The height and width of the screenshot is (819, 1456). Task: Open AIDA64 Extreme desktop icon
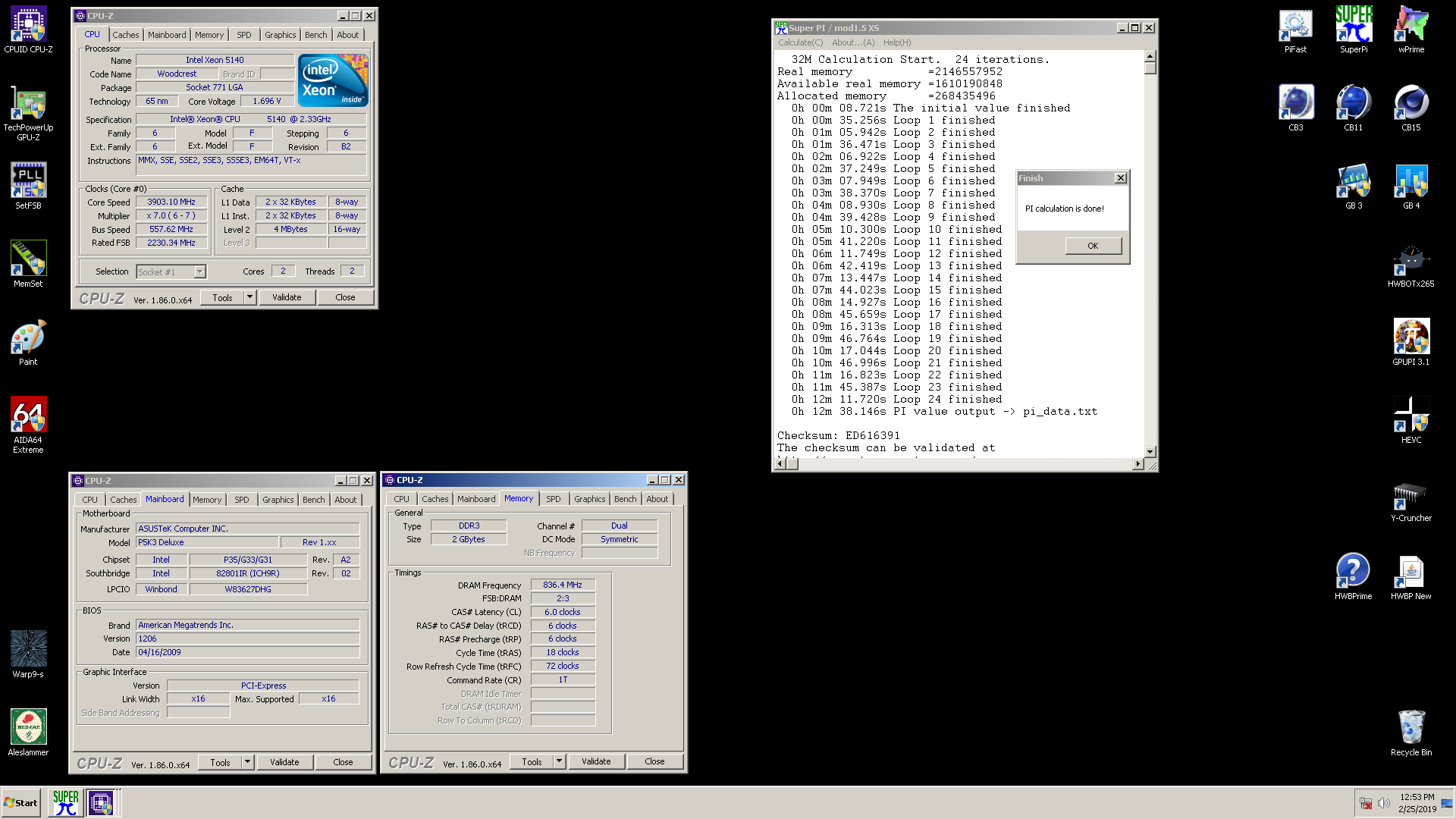(x=28, y=425)
